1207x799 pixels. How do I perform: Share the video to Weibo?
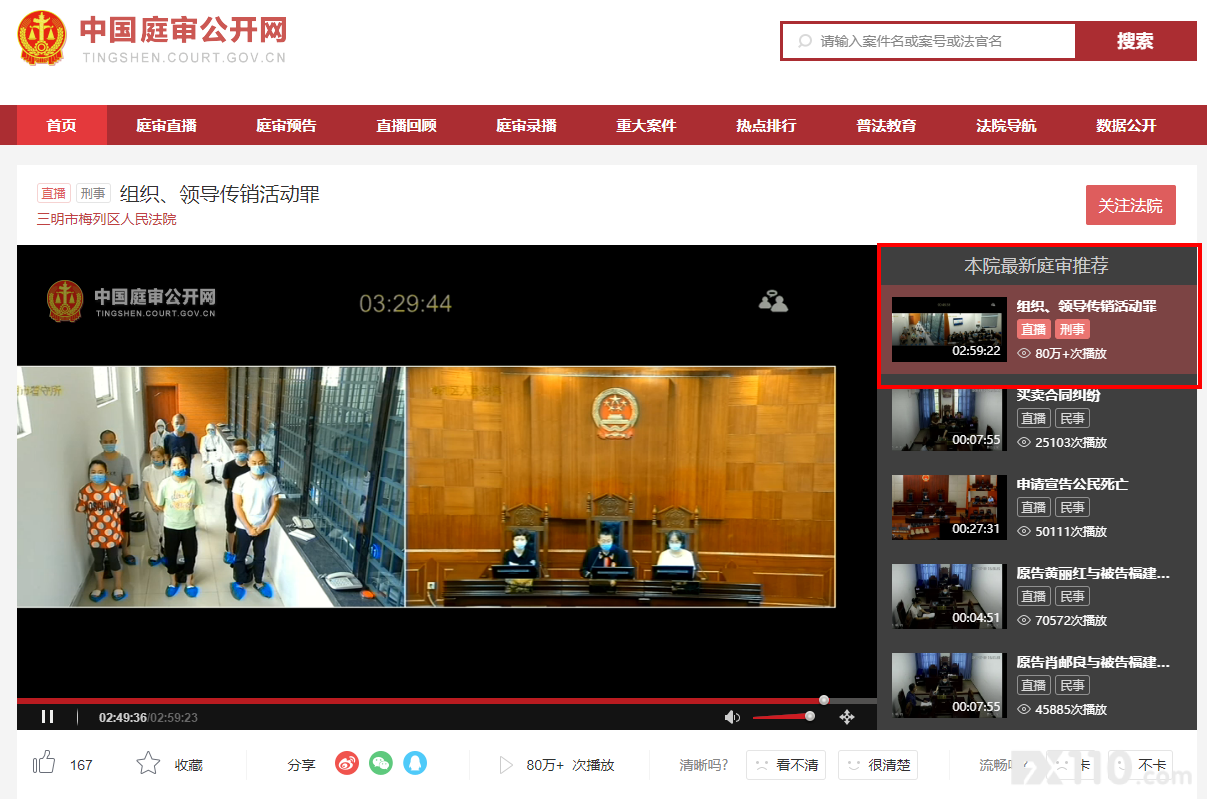[x=346, y=764]
